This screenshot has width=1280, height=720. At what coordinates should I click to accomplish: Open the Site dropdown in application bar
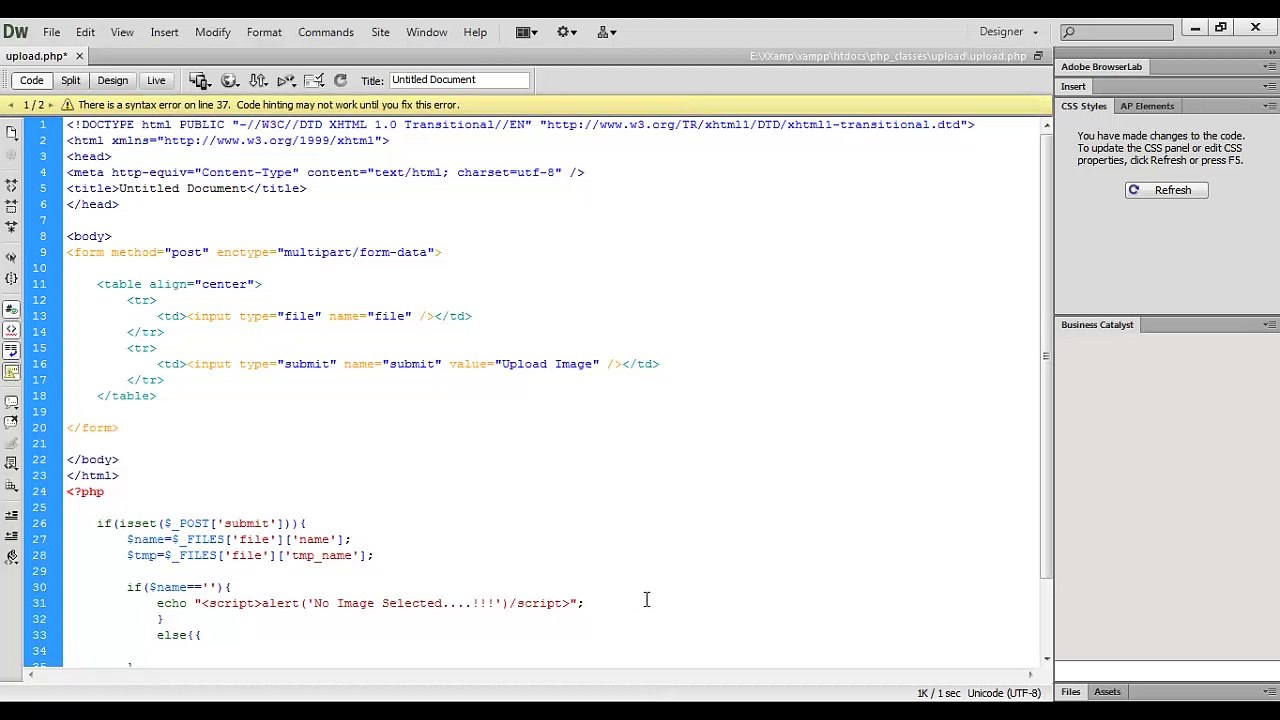coord(607,32)
